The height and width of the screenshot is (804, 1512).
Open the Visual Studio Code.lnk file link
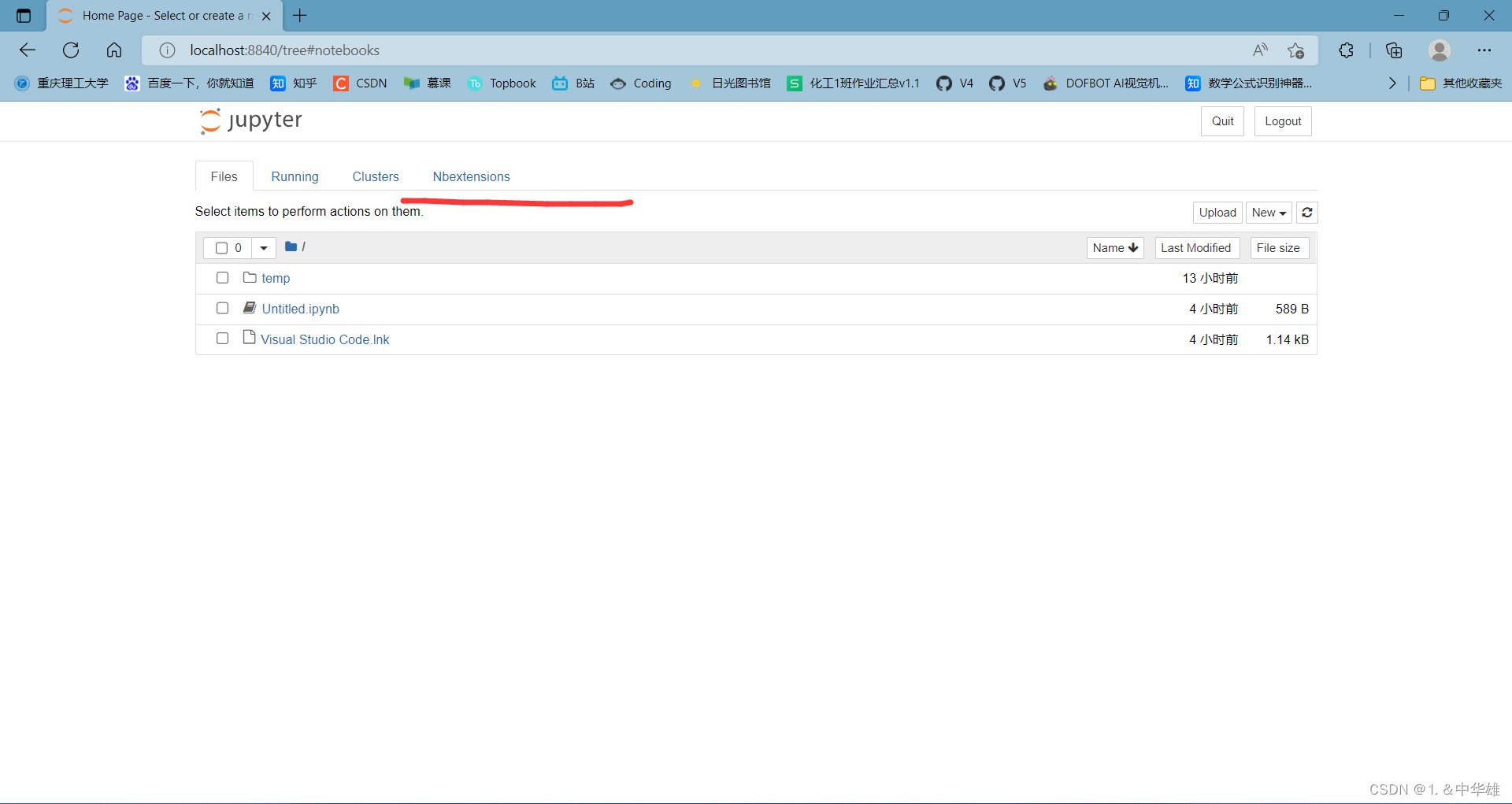pos(325,339)
